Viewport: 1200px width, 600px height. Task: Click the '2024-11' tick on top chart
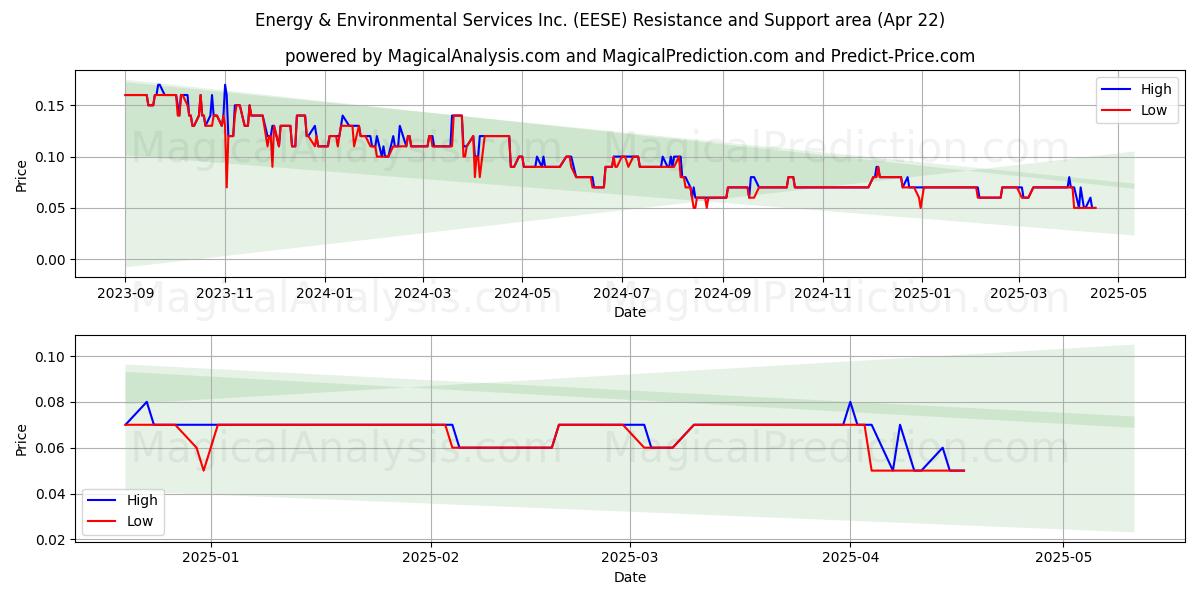[823, 294]
